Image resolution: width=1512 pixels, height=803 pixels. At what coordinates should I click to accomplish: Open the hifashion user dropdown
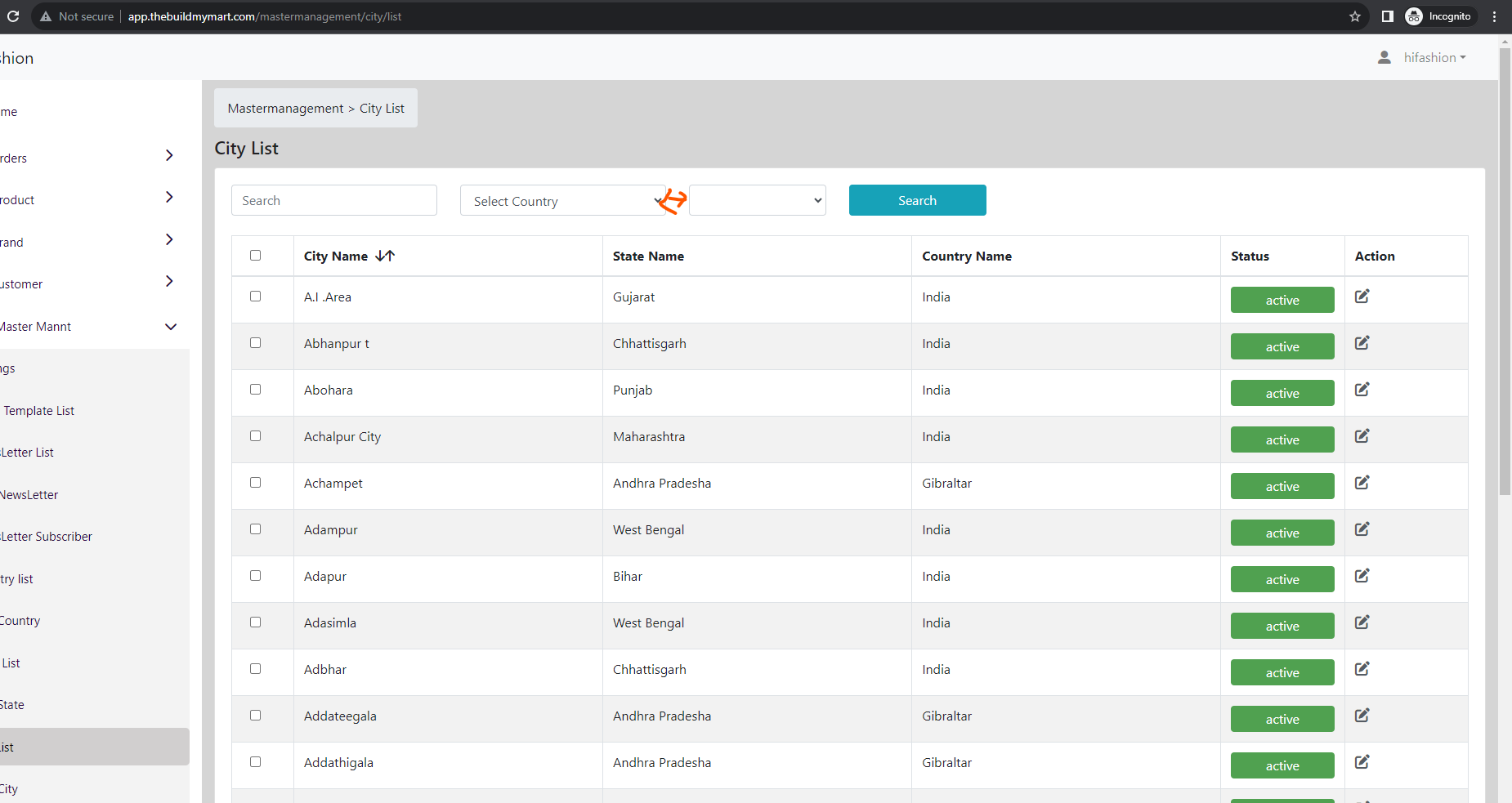[x=1434, y=57]
